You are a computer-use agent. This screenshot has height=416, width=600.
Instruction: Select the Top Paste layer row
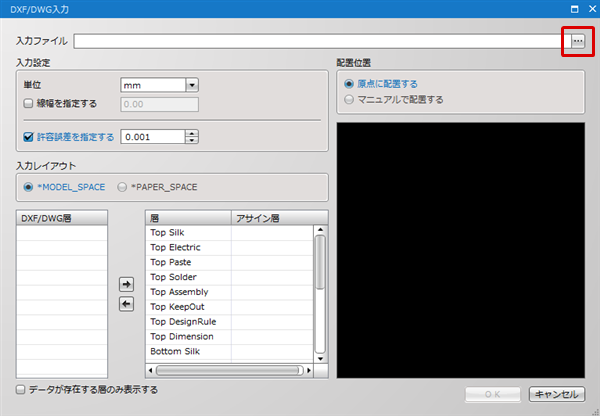pos(230,262)
